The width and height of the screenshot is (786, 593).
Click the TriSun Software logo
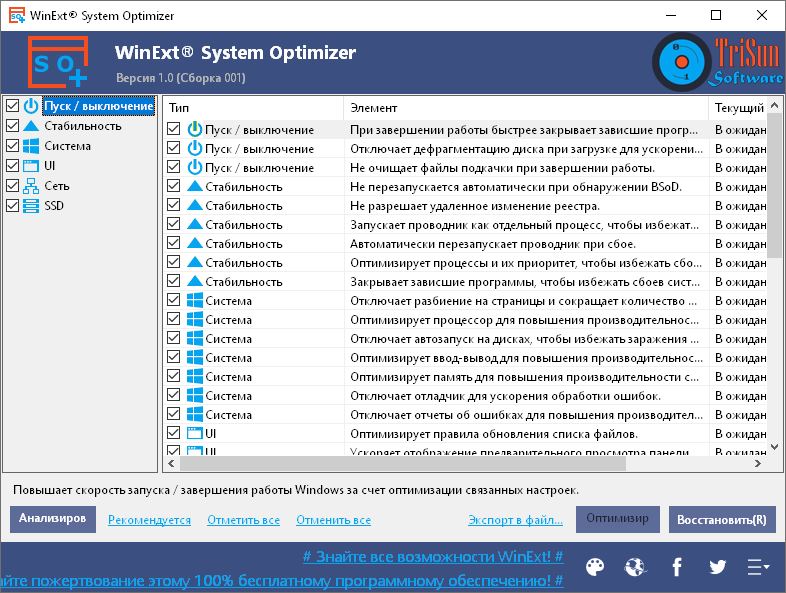(718, 62)
